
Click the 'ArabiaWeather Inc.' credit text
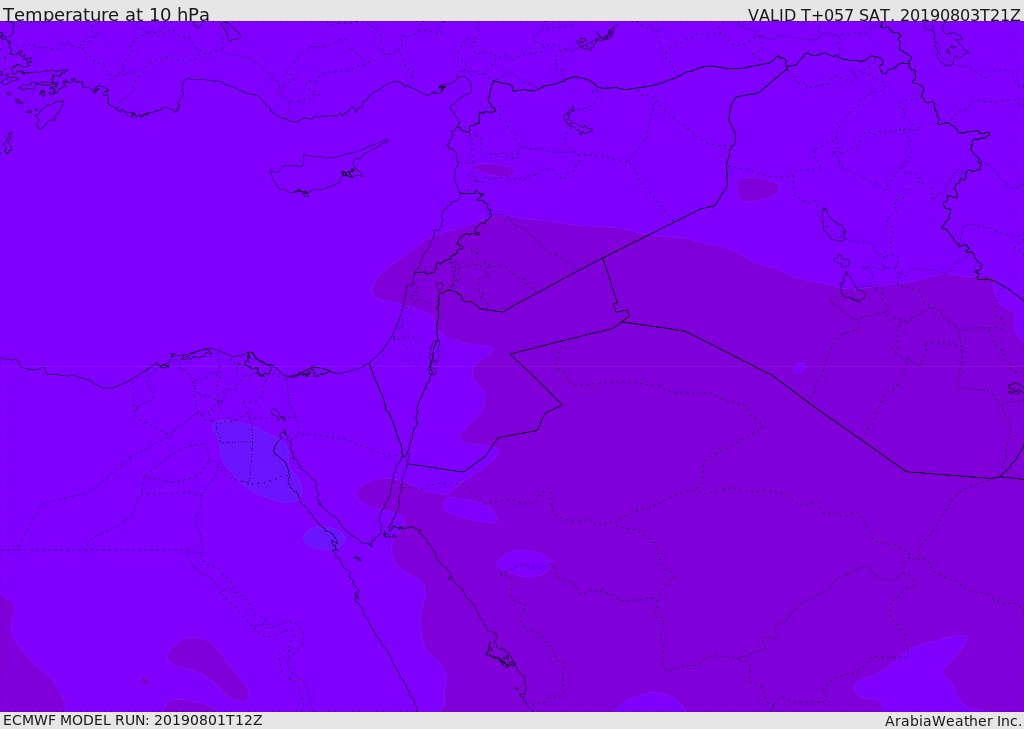click(953, 721)
